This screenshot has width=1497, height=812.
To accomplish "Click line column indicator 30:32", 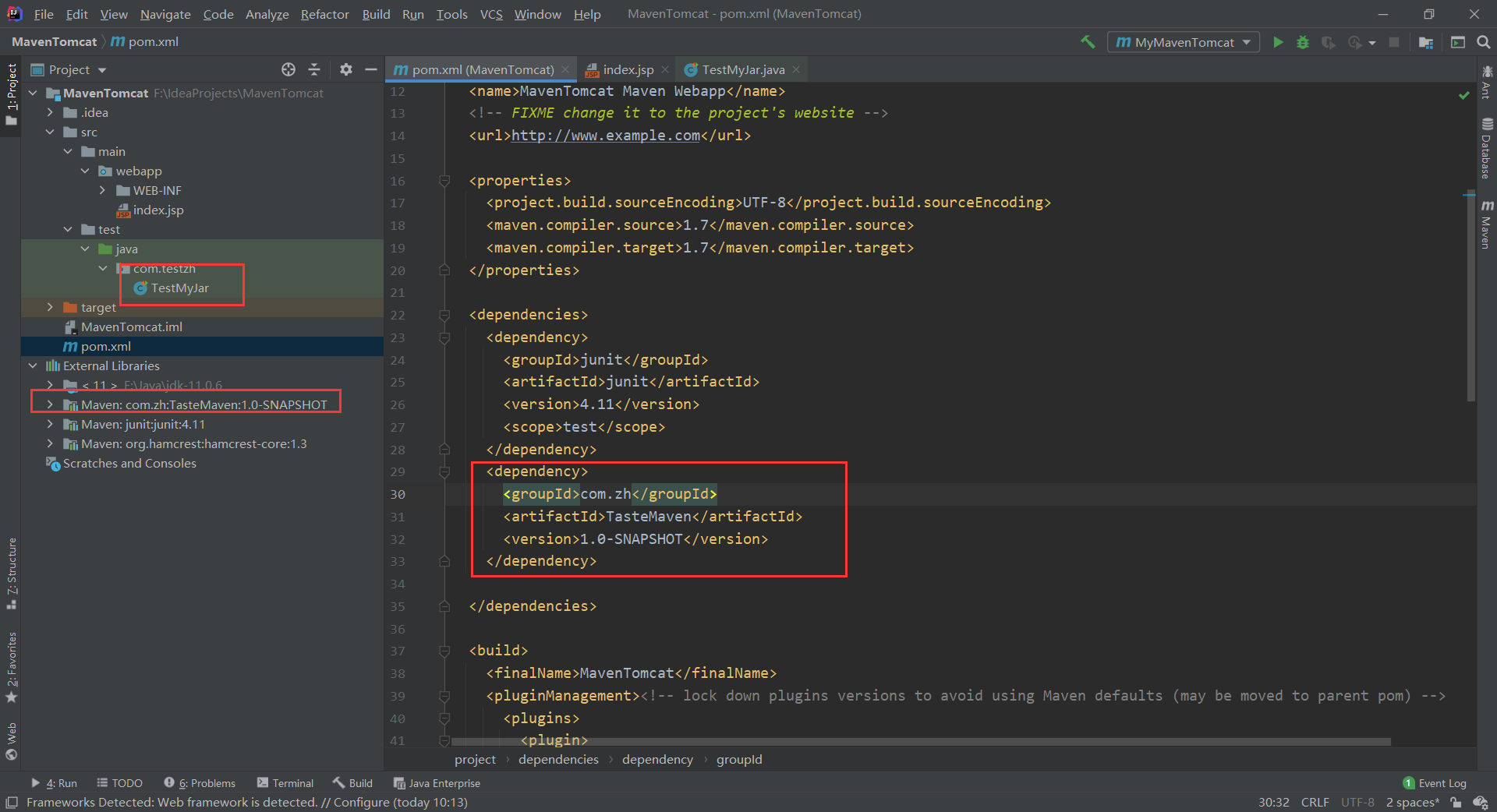I will pyautogui.click(x=1273, y=802).
